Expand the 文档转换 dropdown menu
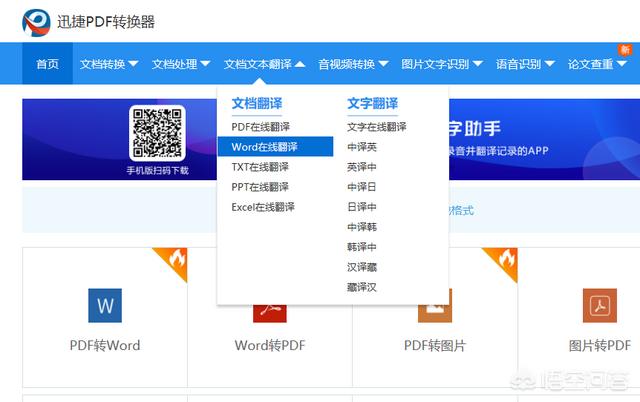640x402 pixels. click(x=109, y=64)
